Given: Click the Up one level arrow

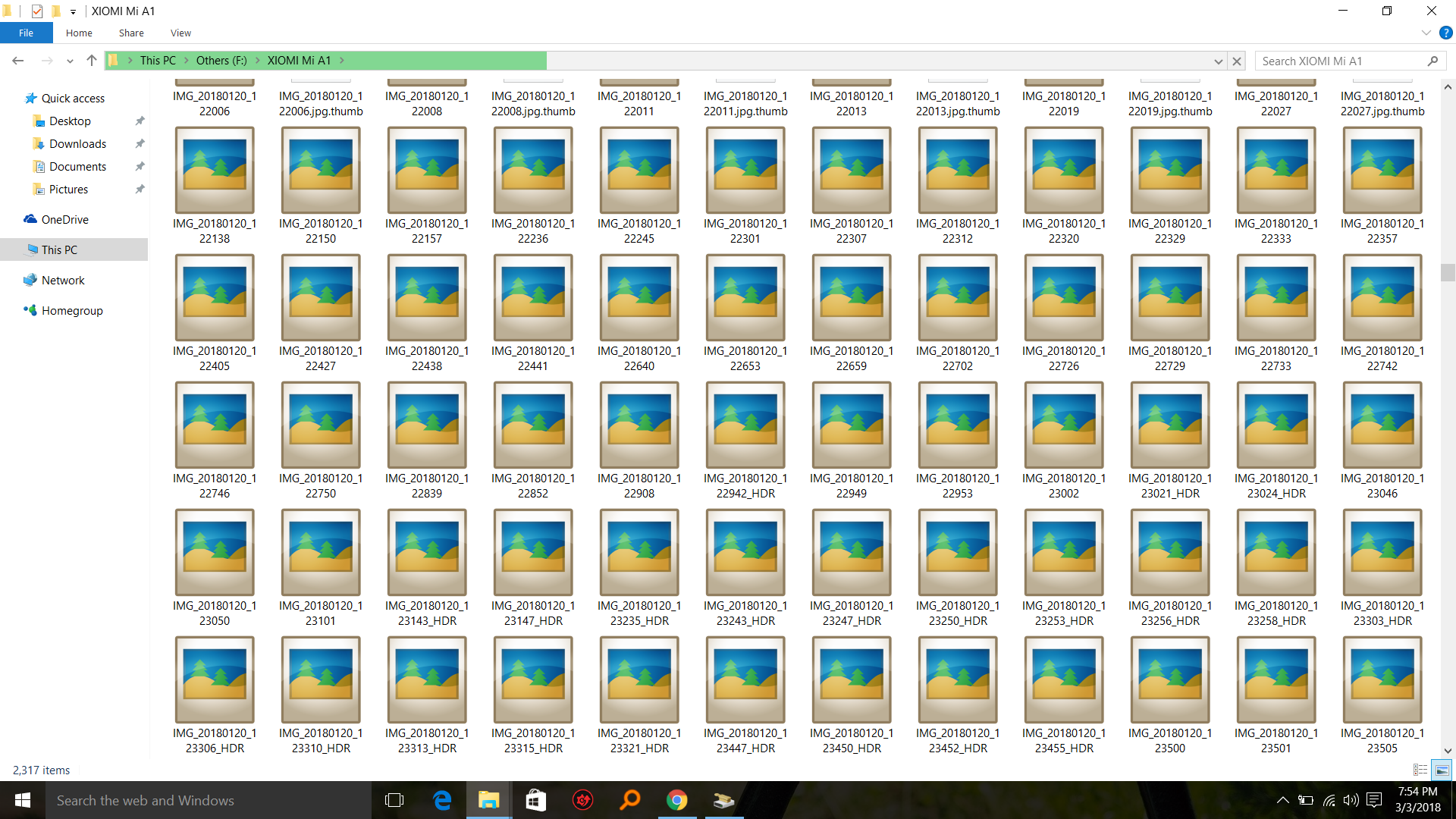Looking at the screenshot, I should [92, 61].
